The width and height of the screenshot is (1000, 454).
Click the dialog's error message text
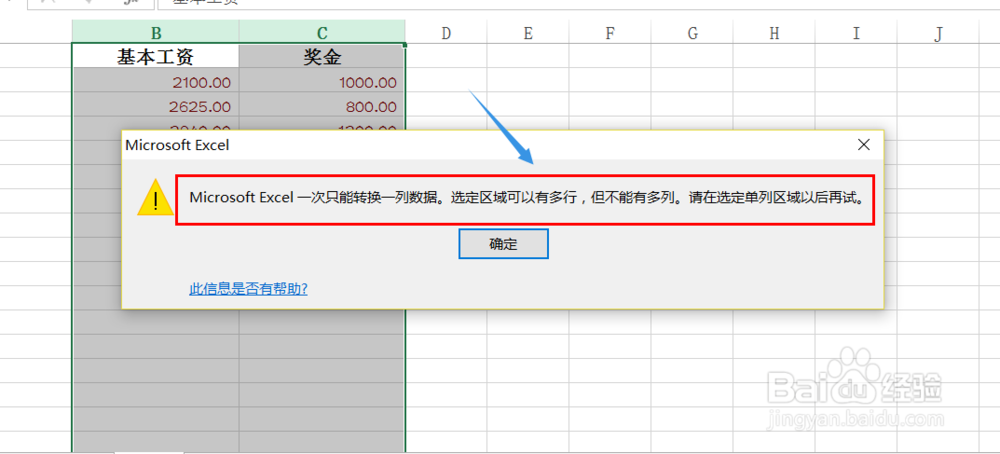coord(526,198)
